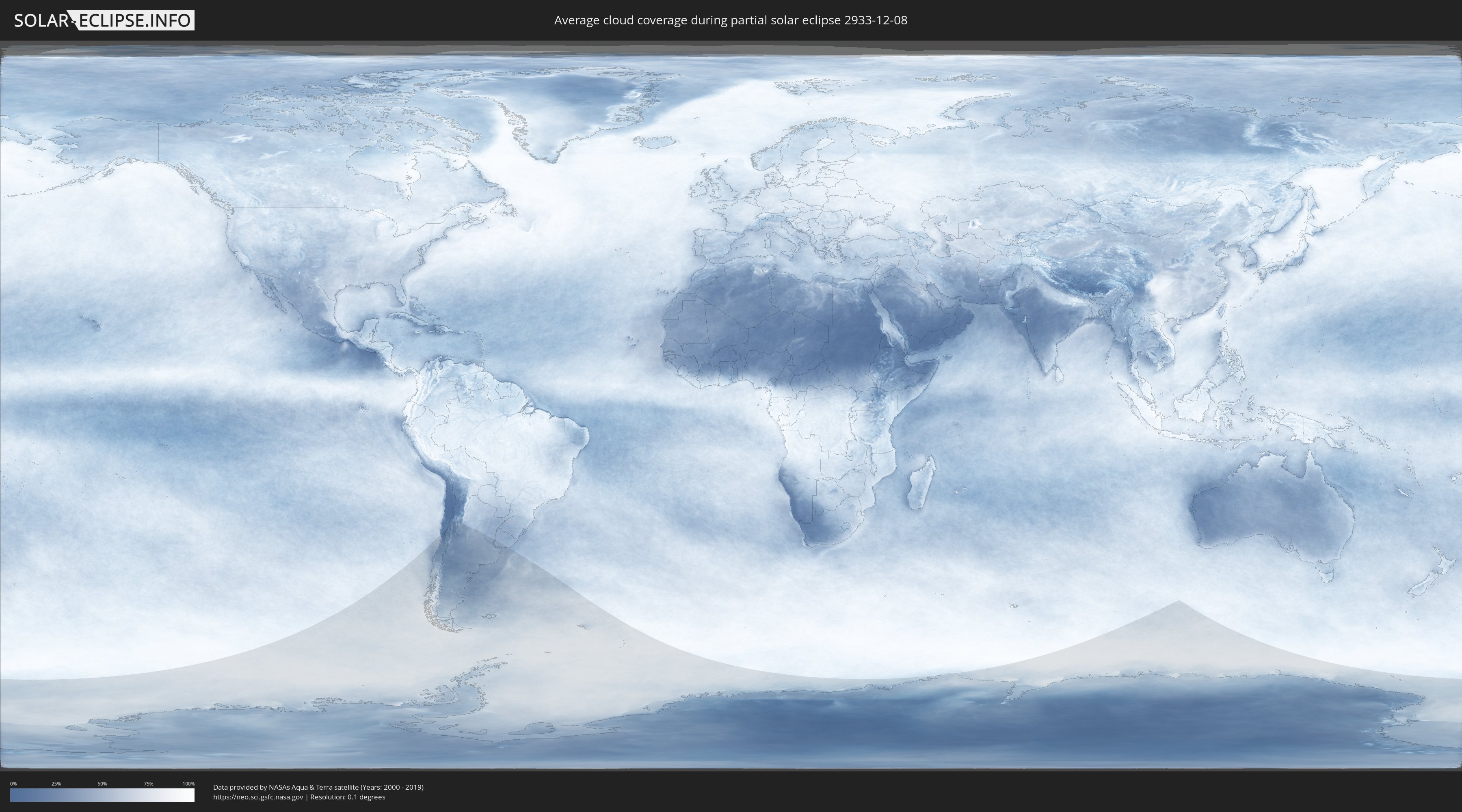1462x812 pixels.
Task: Click the neo.sci.gsfc.nasa.gov URL text
Action: pos(257,797)
